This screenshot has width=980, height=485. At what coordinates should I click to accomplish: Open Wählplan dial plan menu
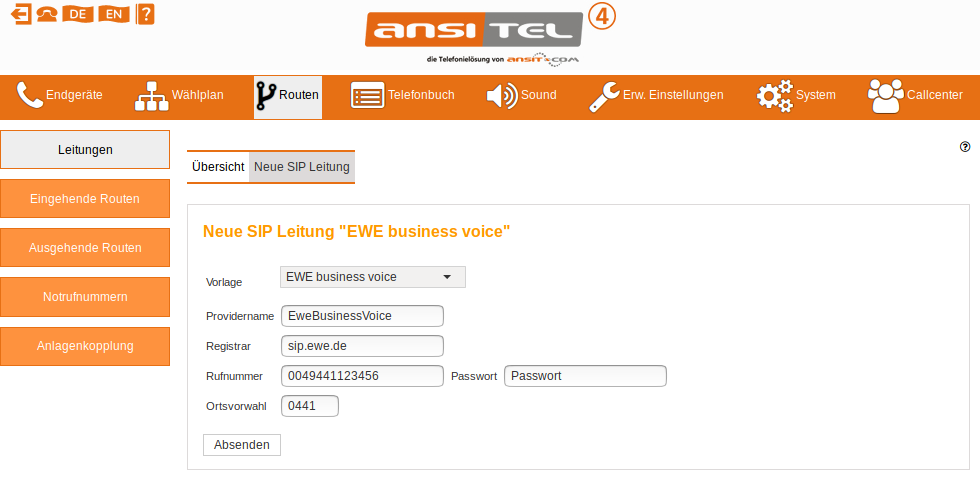click(x=179, y=96)
